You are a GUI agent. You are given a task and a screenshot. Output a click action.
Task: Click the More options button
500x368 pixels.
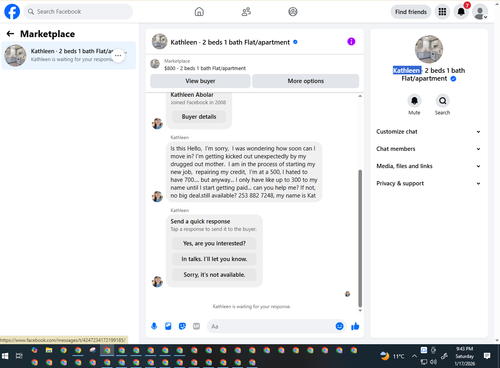point(306,81)
